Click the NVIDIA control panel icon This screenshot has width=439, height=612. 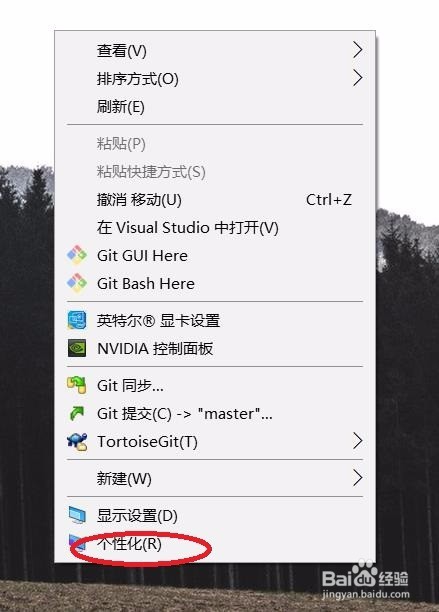77,348
